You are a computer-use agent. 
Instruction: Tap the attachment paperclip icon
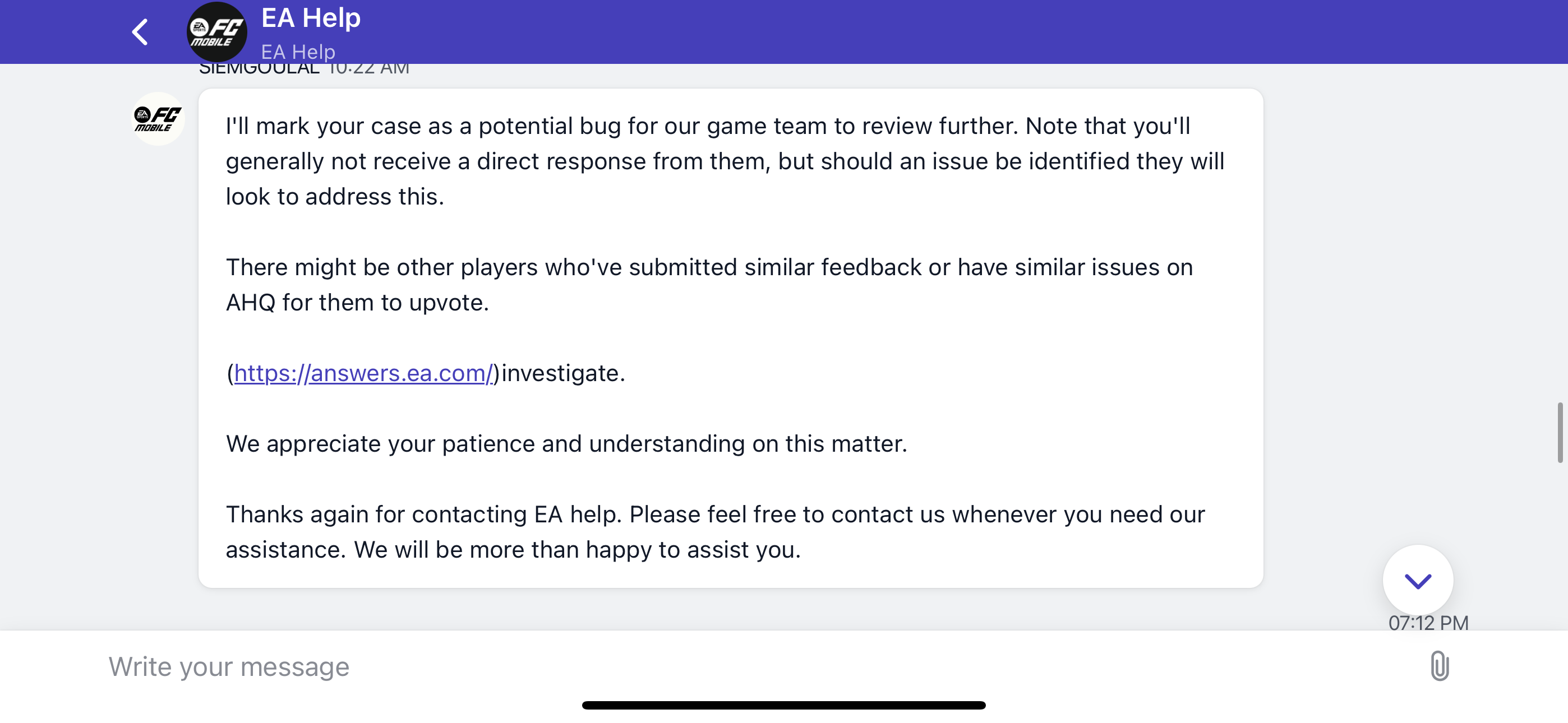coord(1440,666)
